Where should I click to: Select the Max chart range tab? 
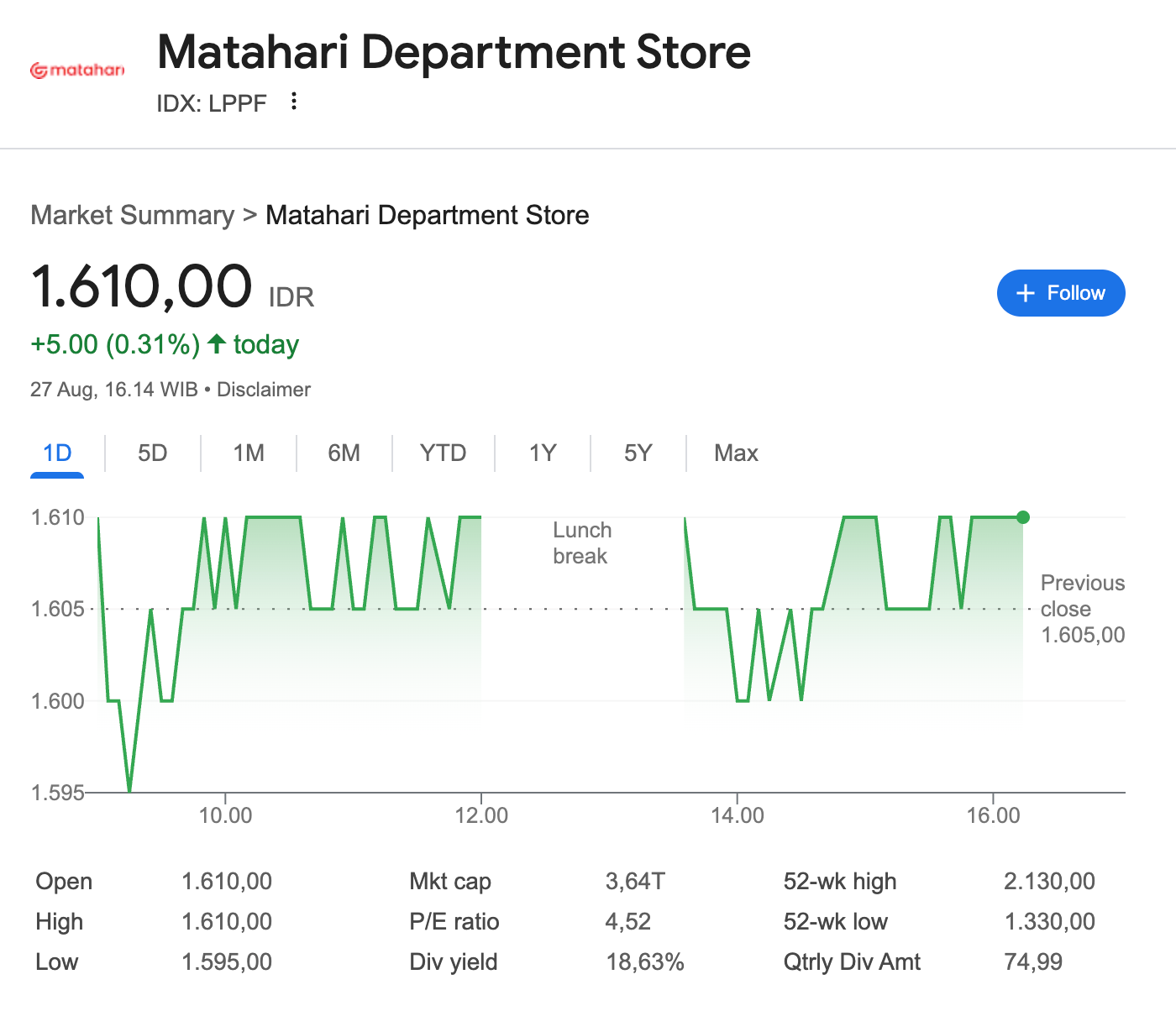[736, 453]
